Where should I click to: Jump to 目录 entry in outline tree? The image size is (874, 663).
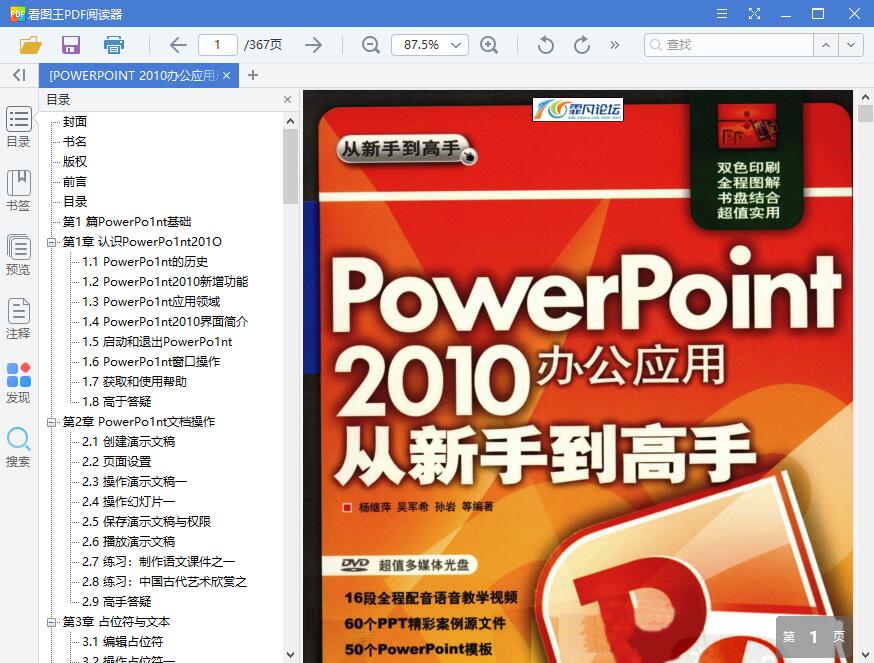tap(75, 202)
